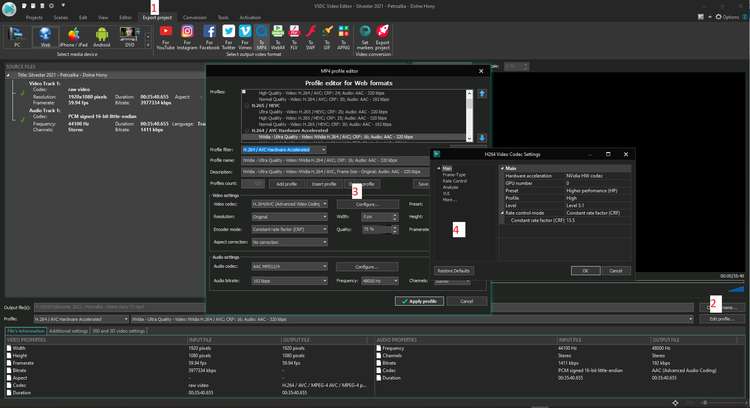The image size is (750, 408).
Task: Choose the For Vimeo output format
Action: click(x=245, y=37)
